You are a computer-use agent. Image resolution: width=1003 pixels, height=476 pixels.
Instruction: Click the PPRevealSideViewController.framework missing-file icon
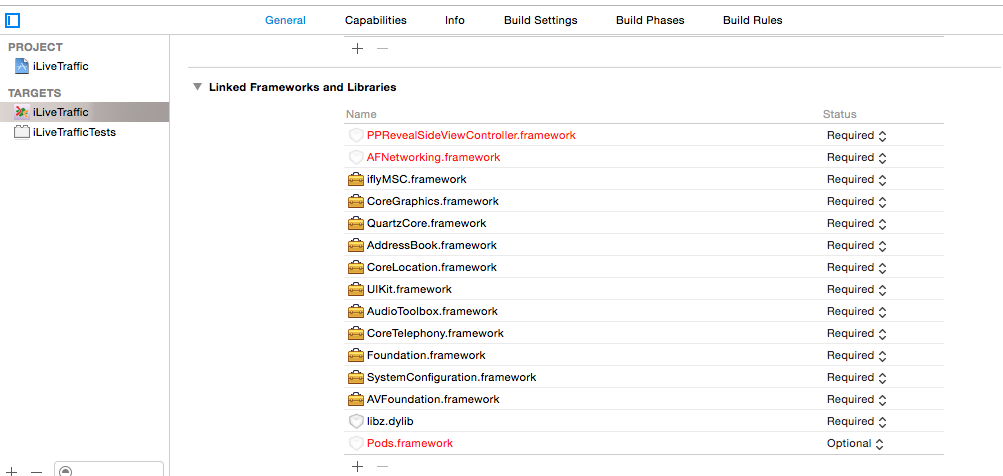356,136
